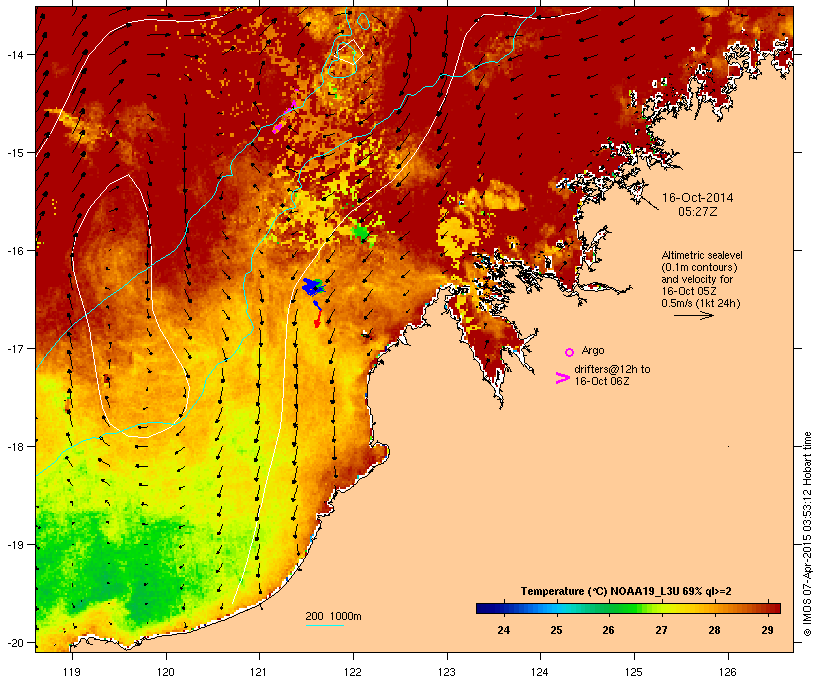Click the longitude axis label 120

coord(166,672)
